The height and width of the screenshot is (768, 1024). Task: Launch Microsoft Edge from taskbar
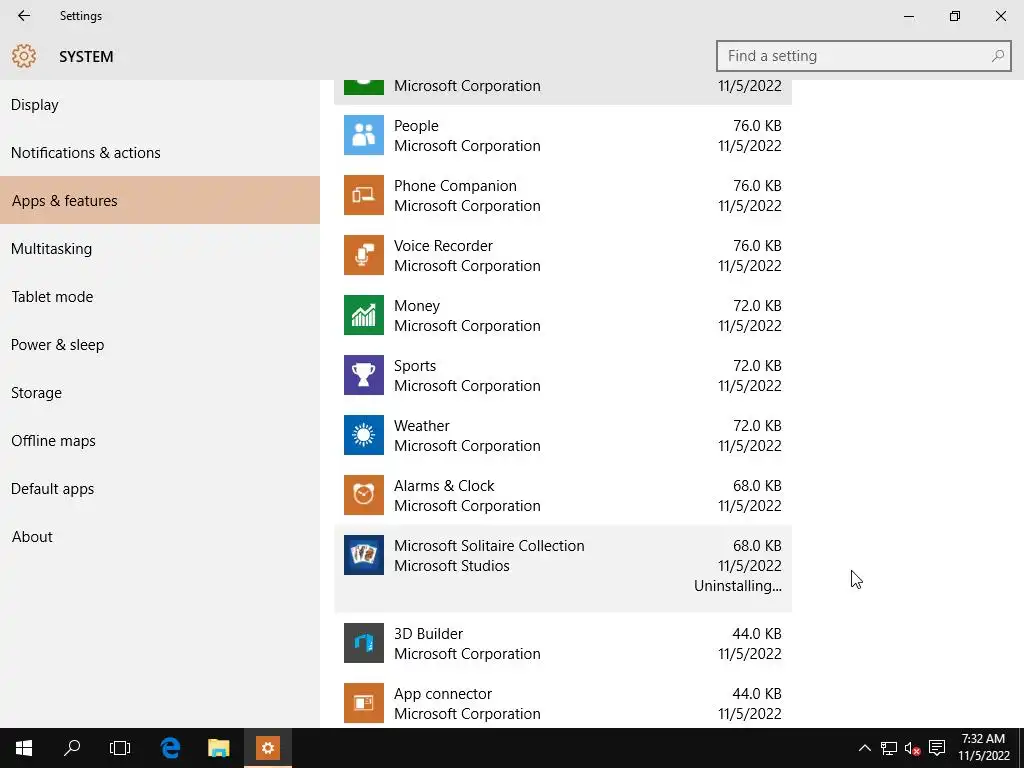coord(170,748)
